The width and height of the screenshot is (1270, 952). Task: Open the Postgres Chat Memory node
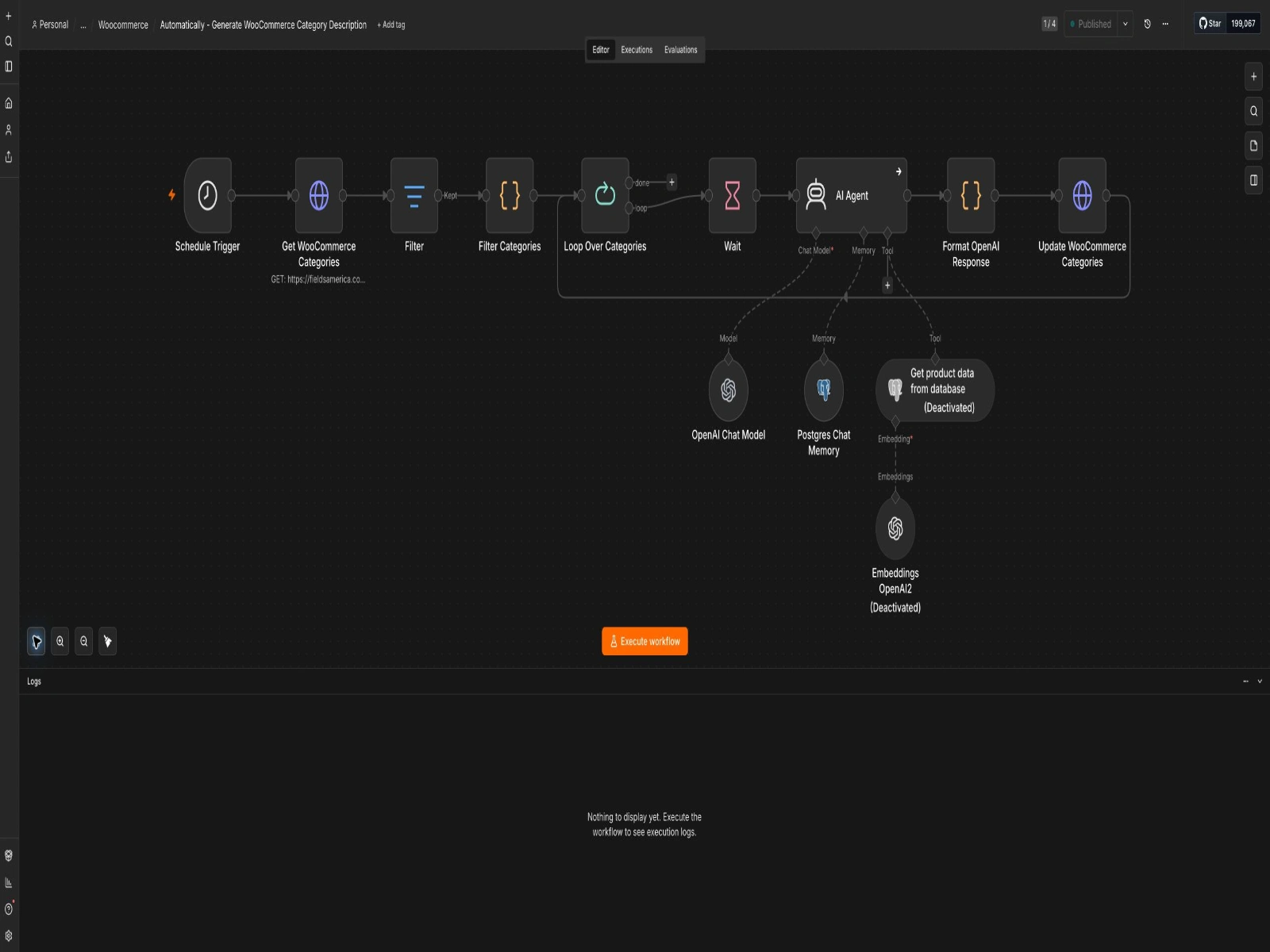[x=824, y=390]
